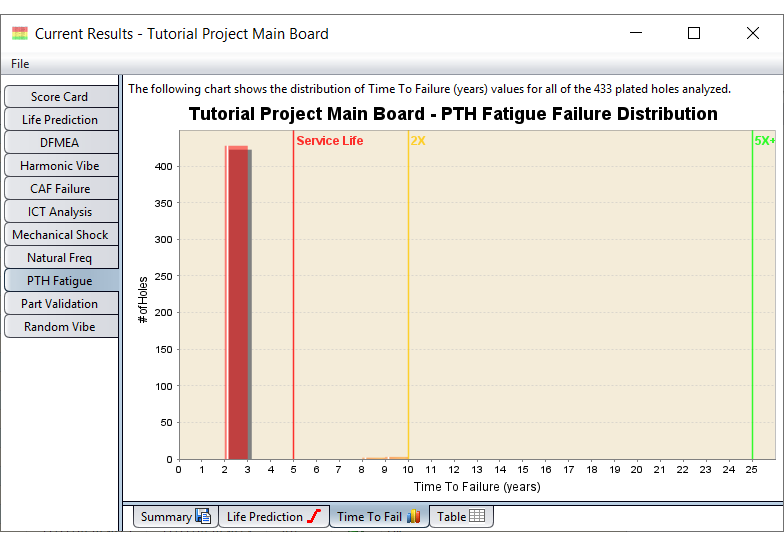This screenshot has width=784, height=536.
Task: Click the green 5X+ marker label
Action: pos(764,140)
